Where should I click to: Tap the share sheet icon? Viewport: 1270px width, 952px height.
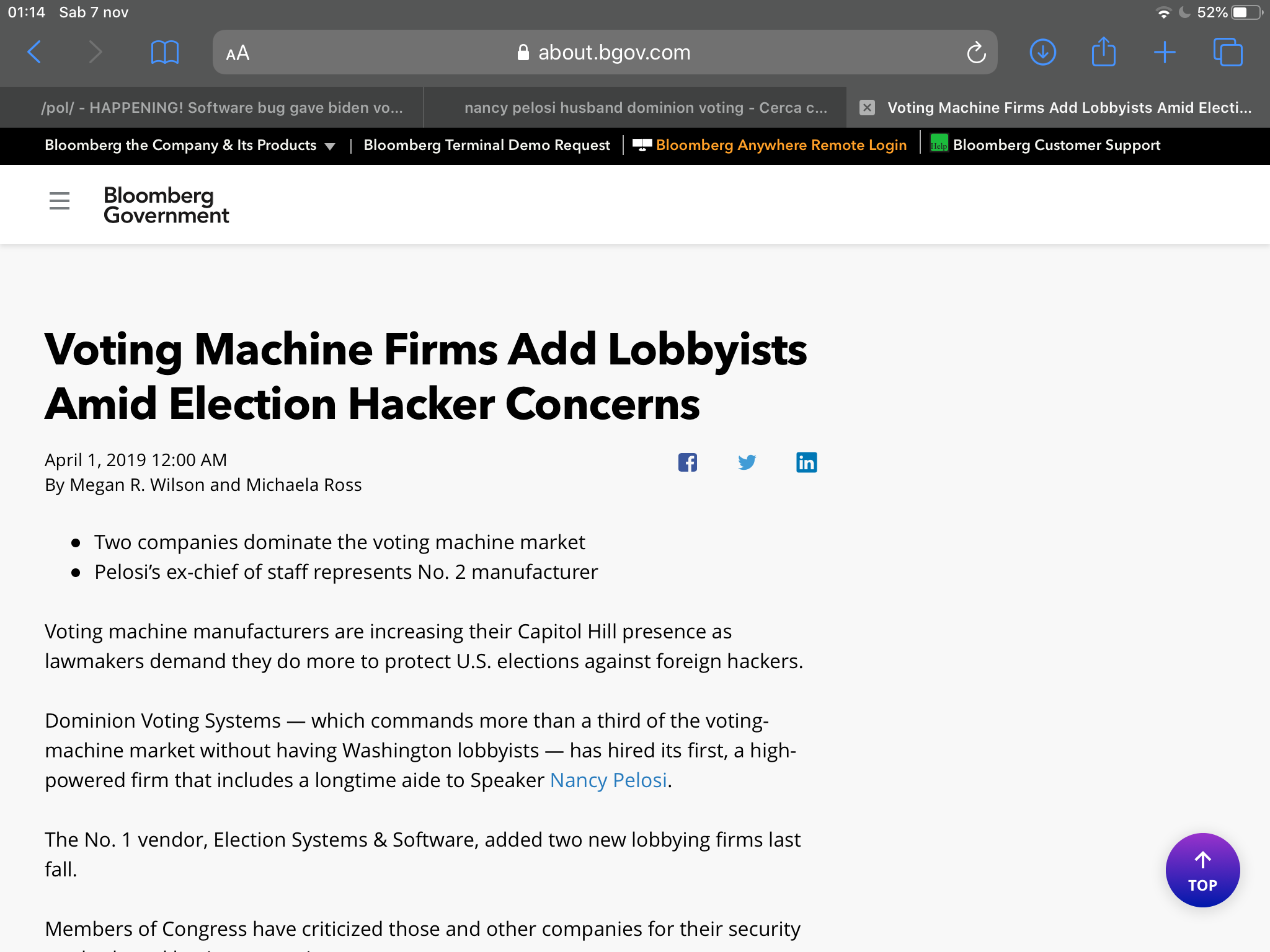[x=1104, y=51]
